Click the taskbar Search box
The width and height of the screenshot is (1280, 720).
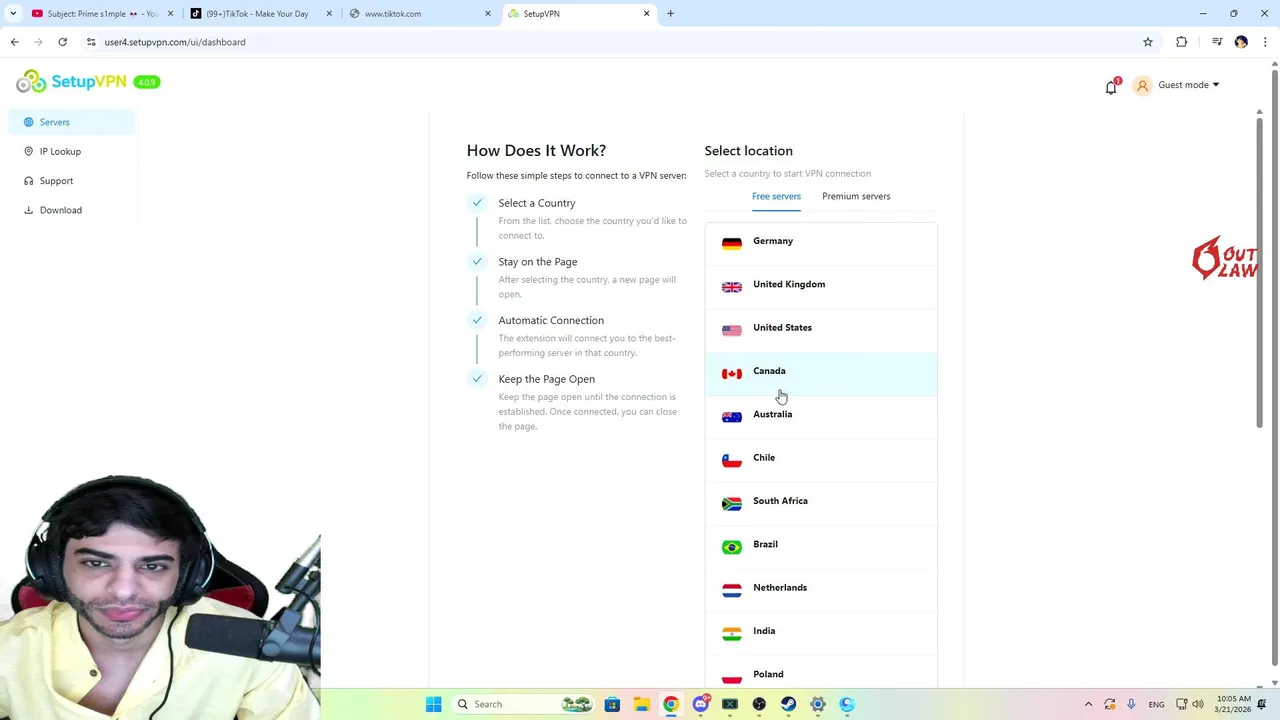pyautogui.click(x=524, y=704)
